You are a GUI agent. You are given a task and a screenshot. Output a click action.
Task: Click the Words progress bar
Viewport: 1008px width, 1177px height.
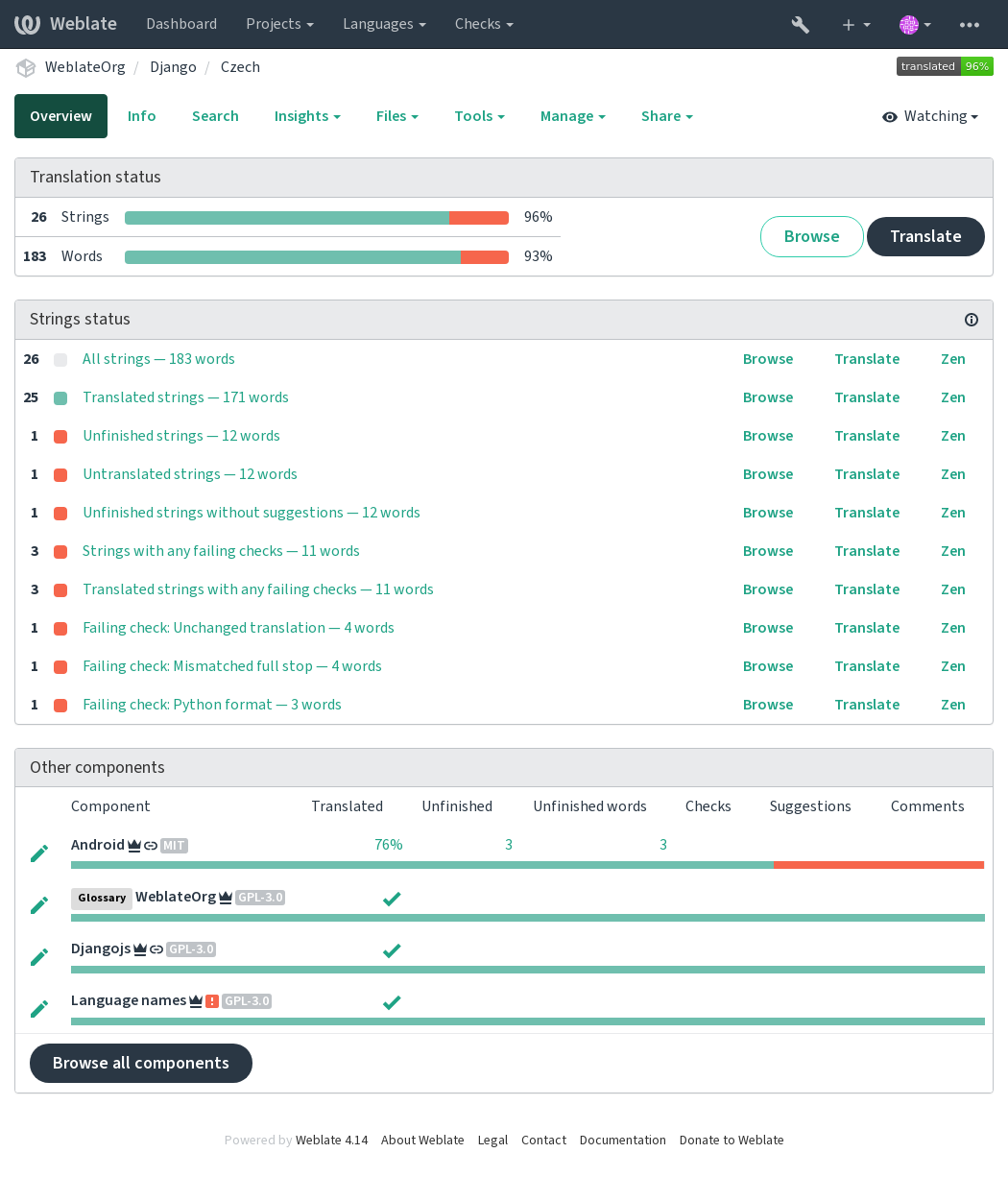pos(317,257)
